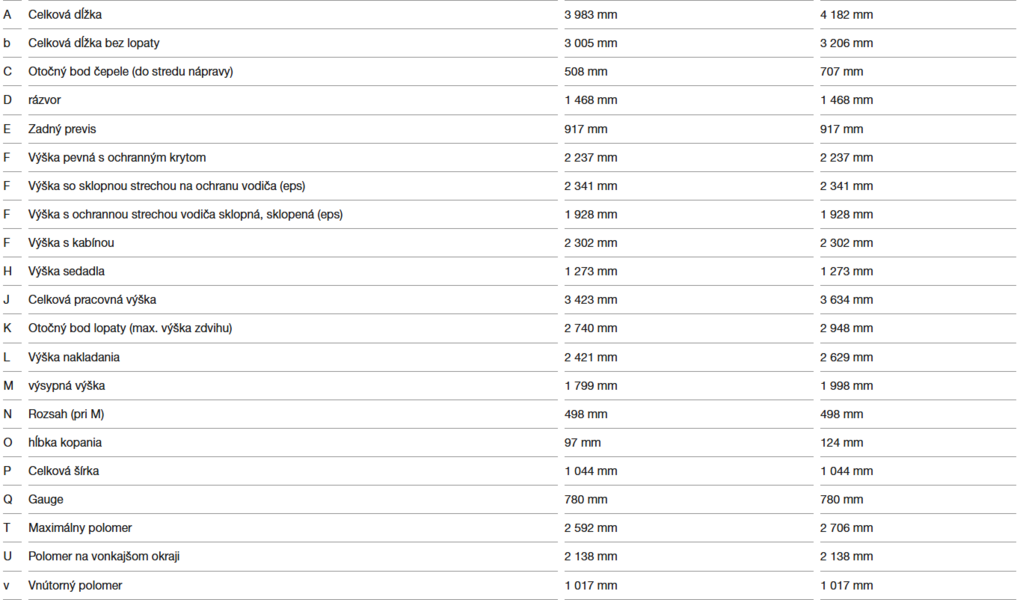Select 'Otočný bod lopaty' row label
1017x600 pixels.
coord(130,328)
